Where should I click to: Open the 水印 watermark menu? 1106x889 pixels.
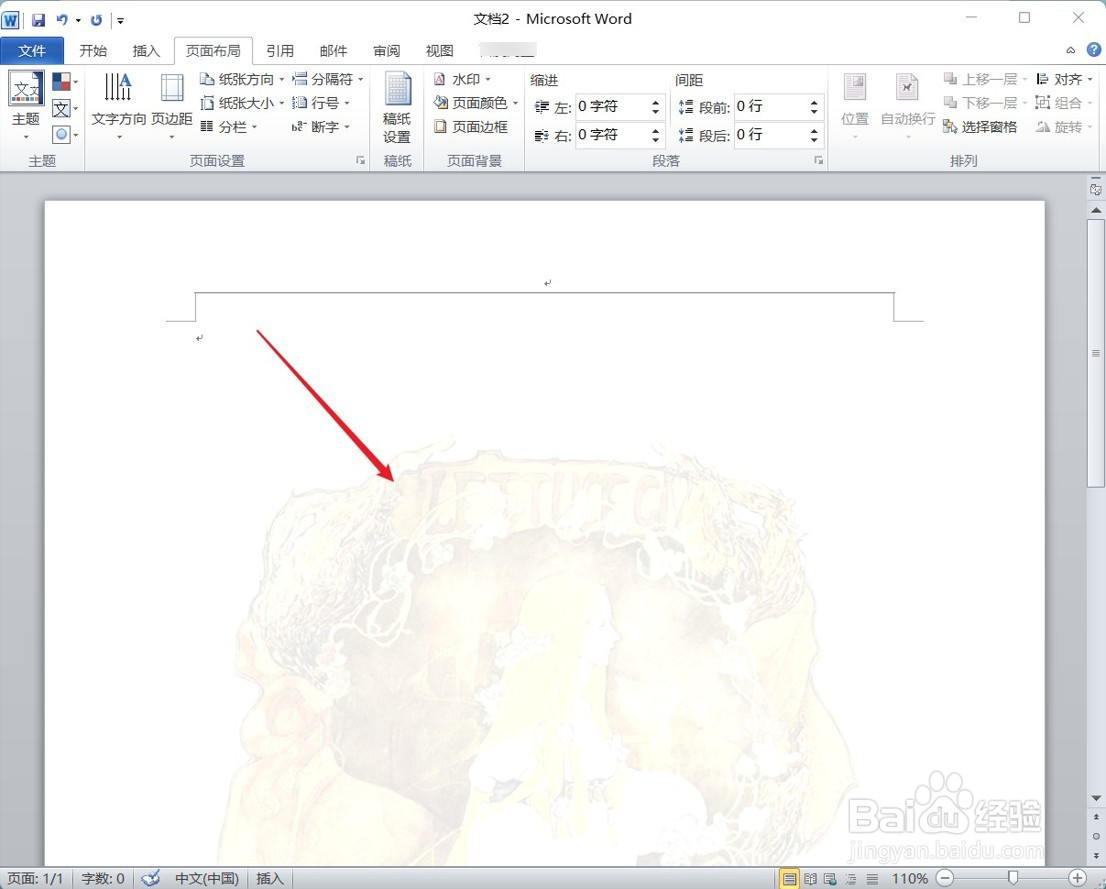[x=462, y=79]
